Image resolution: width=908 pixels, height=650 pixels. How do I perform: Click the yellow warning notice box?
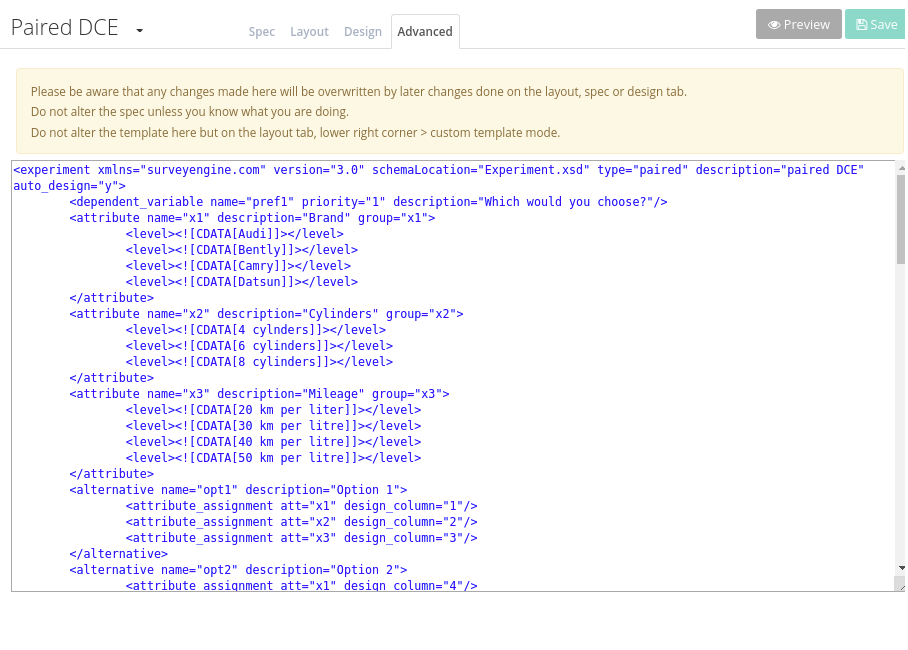[x=460, y=111]
